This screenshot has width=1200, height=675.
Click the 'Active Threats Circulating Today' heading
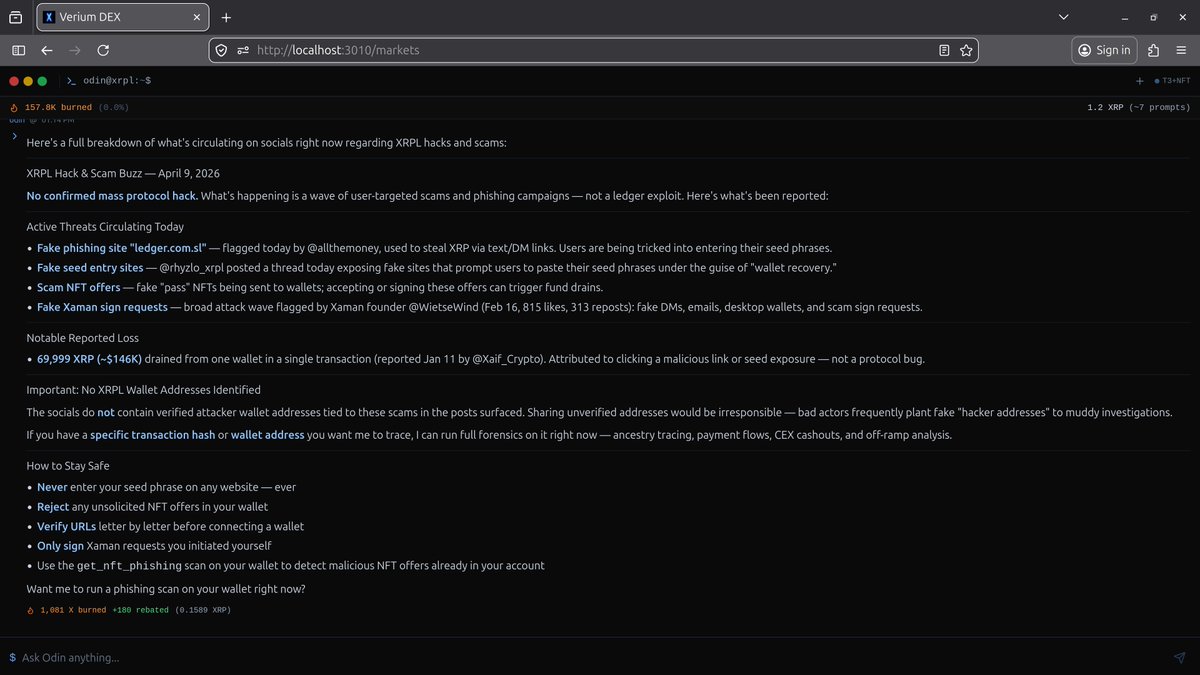click(105, 227)
